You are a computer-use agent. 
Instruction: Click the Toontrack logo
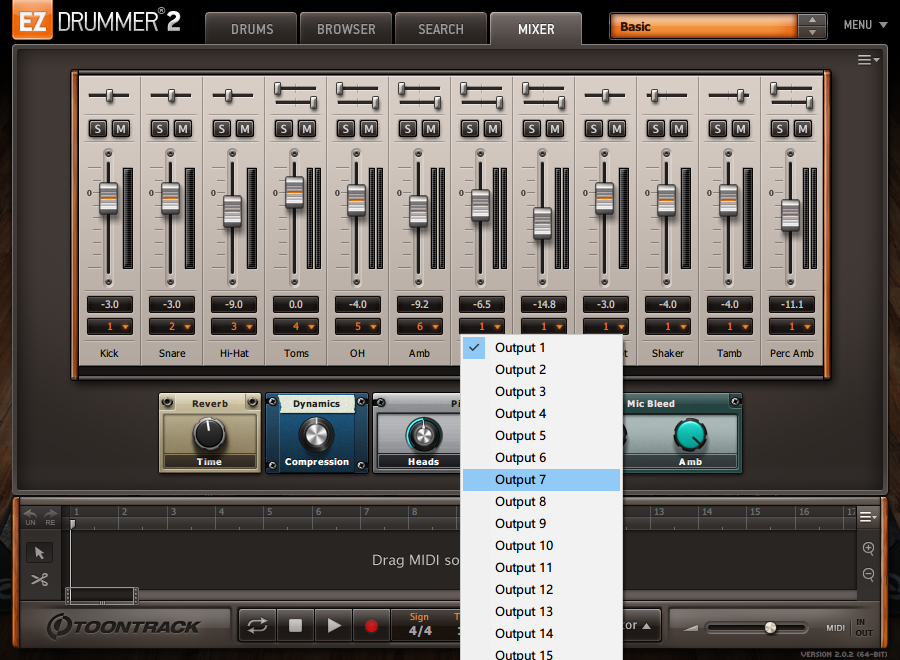coord(123,626)
